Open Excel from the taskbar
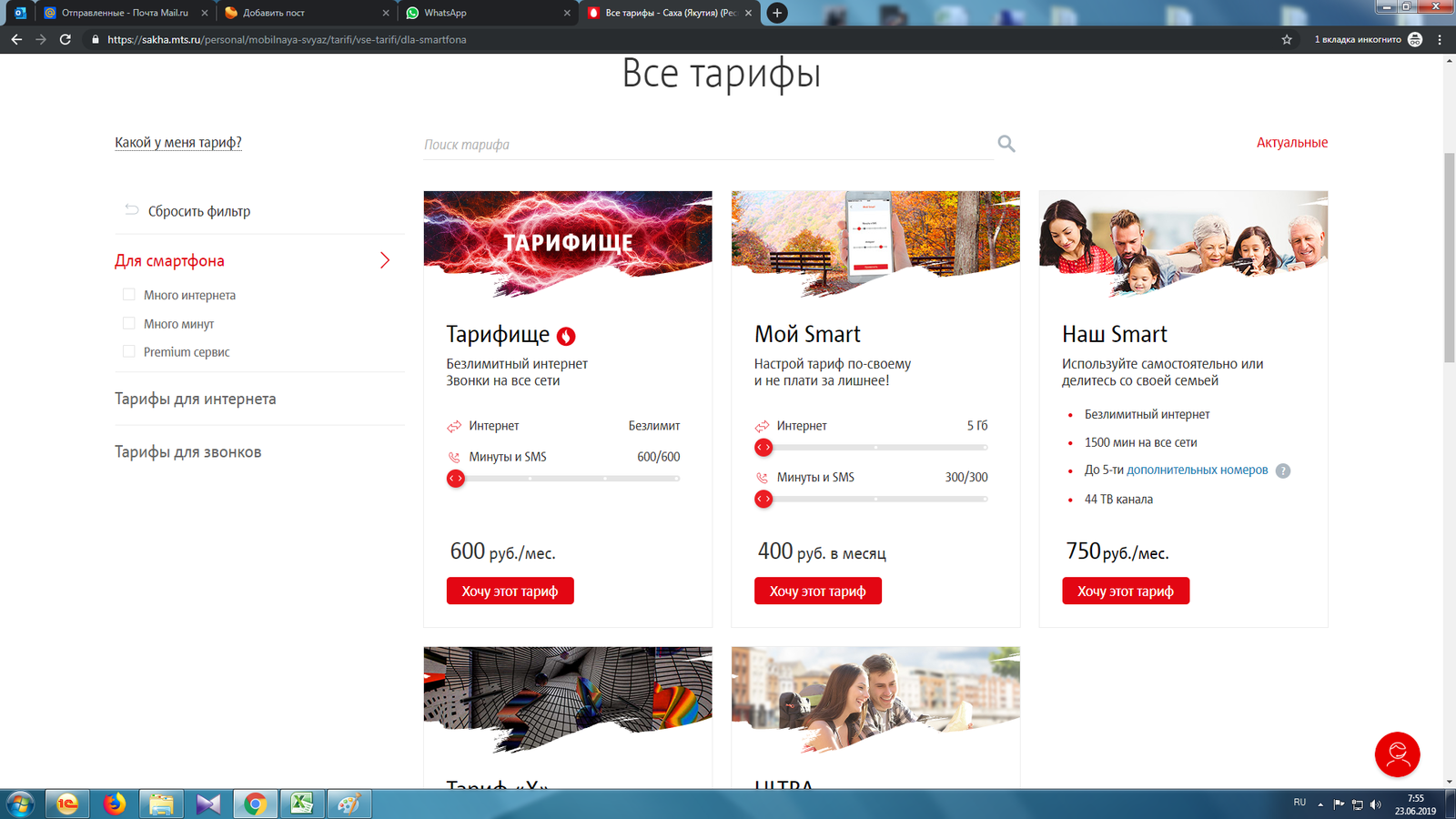Screen dimensions: 1456x819 pos(302,804)
